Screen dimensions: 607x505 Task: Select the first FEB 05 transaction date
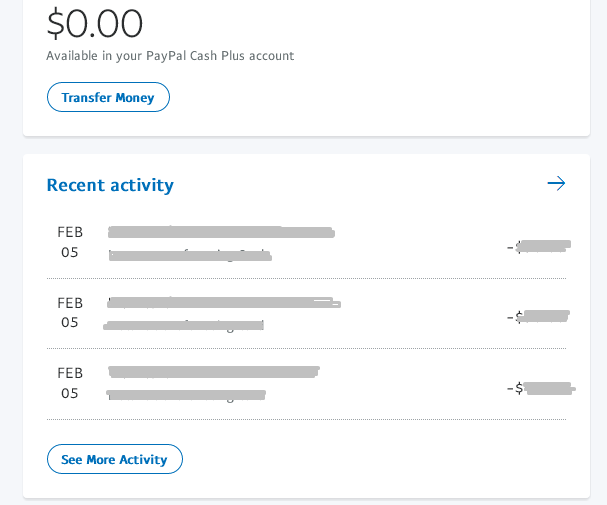(70, 242)
